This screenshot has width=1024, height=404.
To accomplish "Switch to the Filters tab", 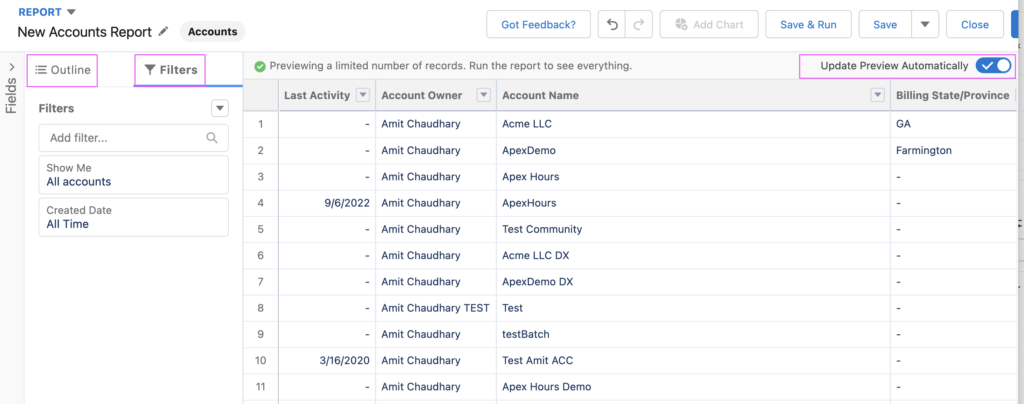I will click(170, 70).
